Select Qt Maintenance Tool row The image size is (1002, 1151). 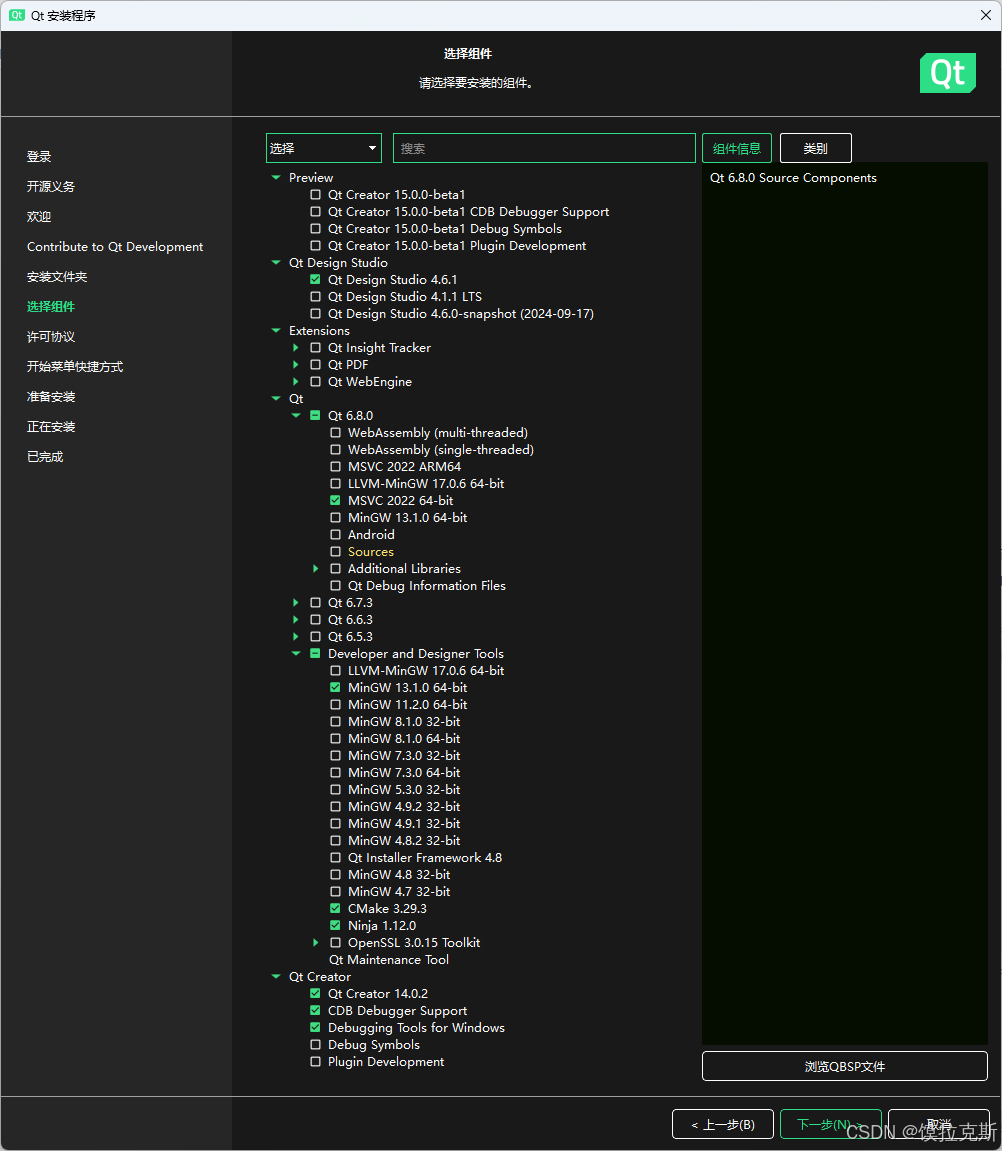(x=388, y=959)
